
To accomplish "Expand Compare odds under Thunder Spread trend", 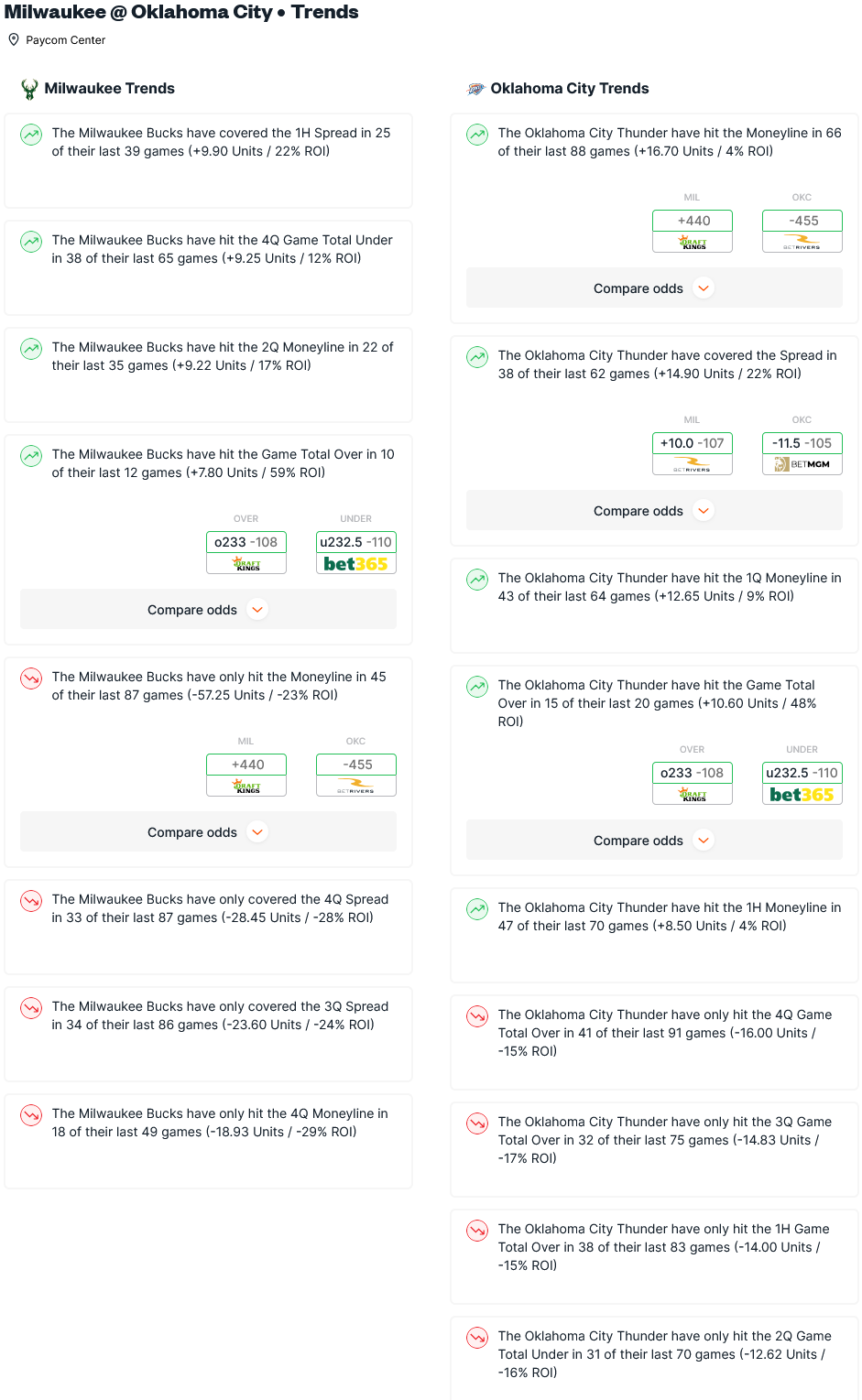I will coord(654,511).
